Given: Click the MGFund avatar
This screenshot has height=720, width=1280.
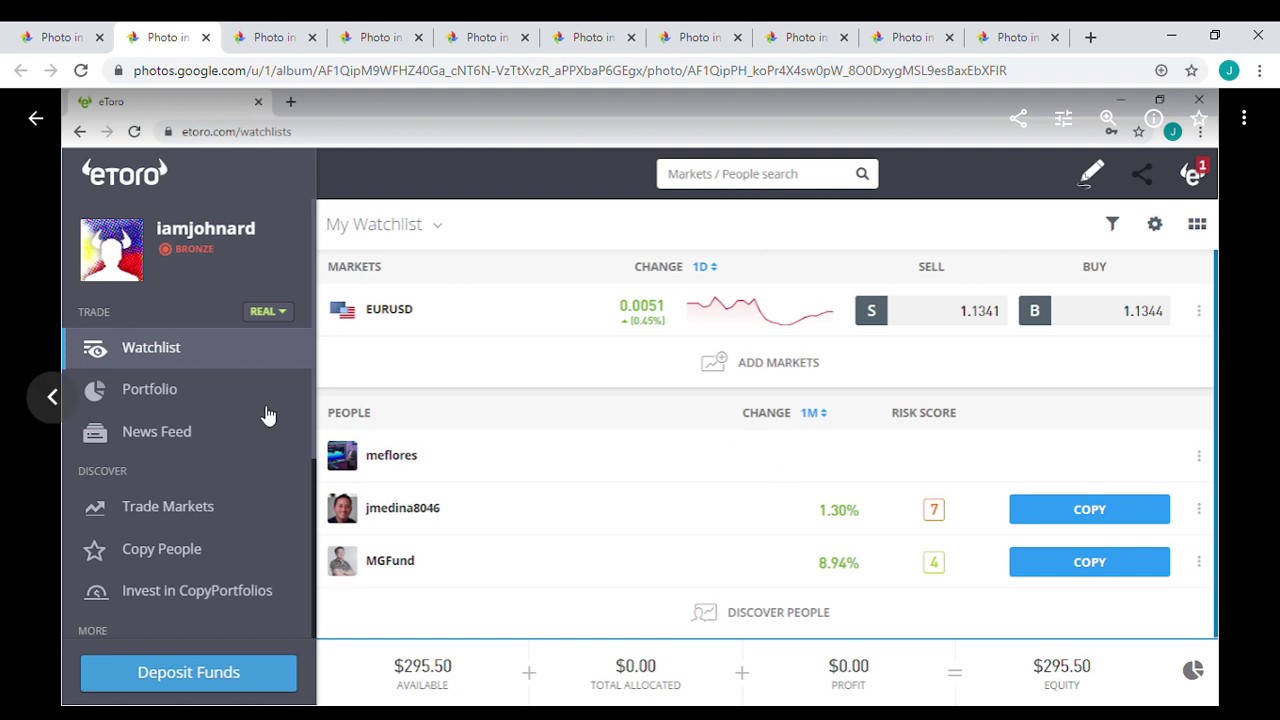Looking at the screenshot, I should click(342, 561).
